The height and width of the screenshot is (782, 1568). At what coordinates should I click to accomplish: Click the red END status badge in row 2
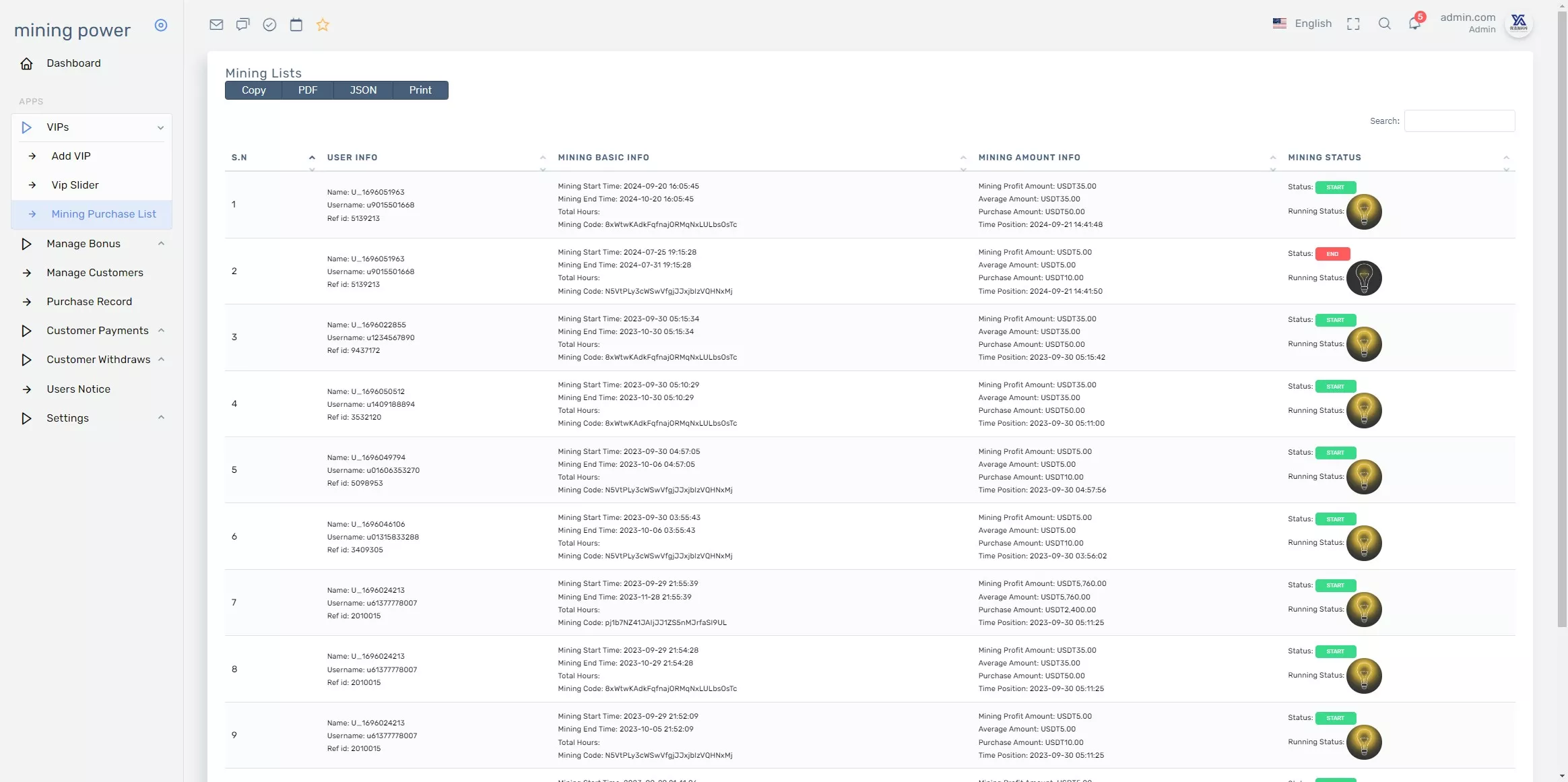coord(1332,254)
